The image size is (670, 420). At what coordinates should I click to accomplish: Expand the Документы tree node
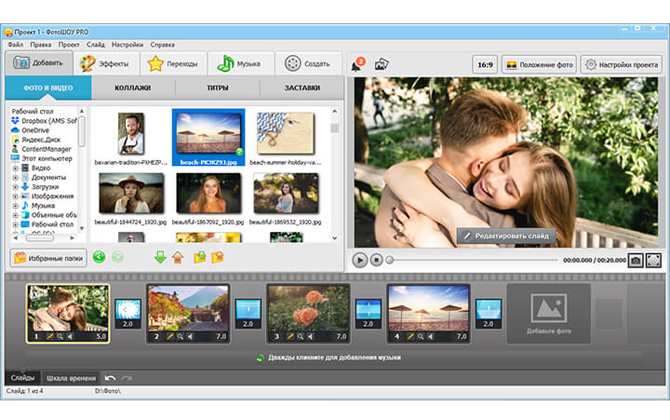point(16,177)
